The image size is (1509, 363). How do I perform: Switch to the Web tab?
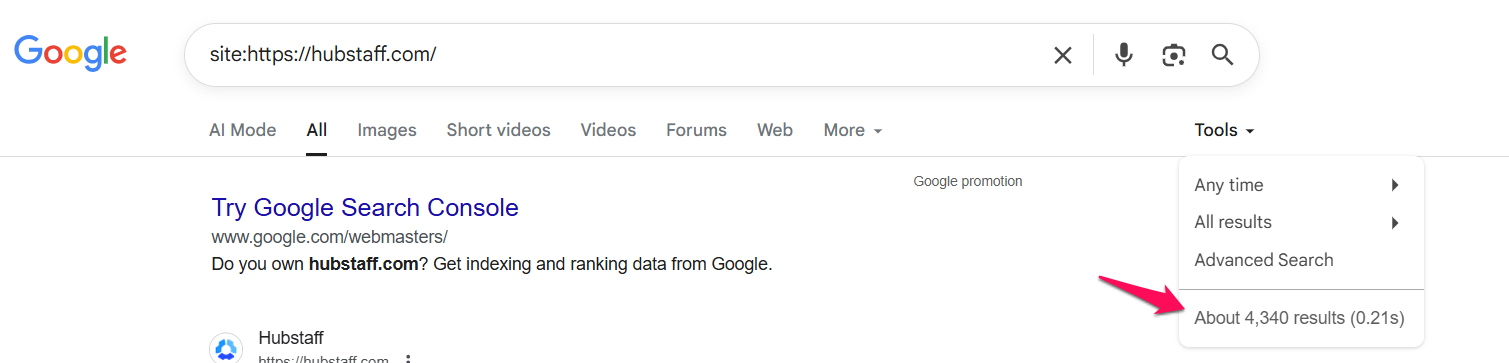(x=775, y=130)
